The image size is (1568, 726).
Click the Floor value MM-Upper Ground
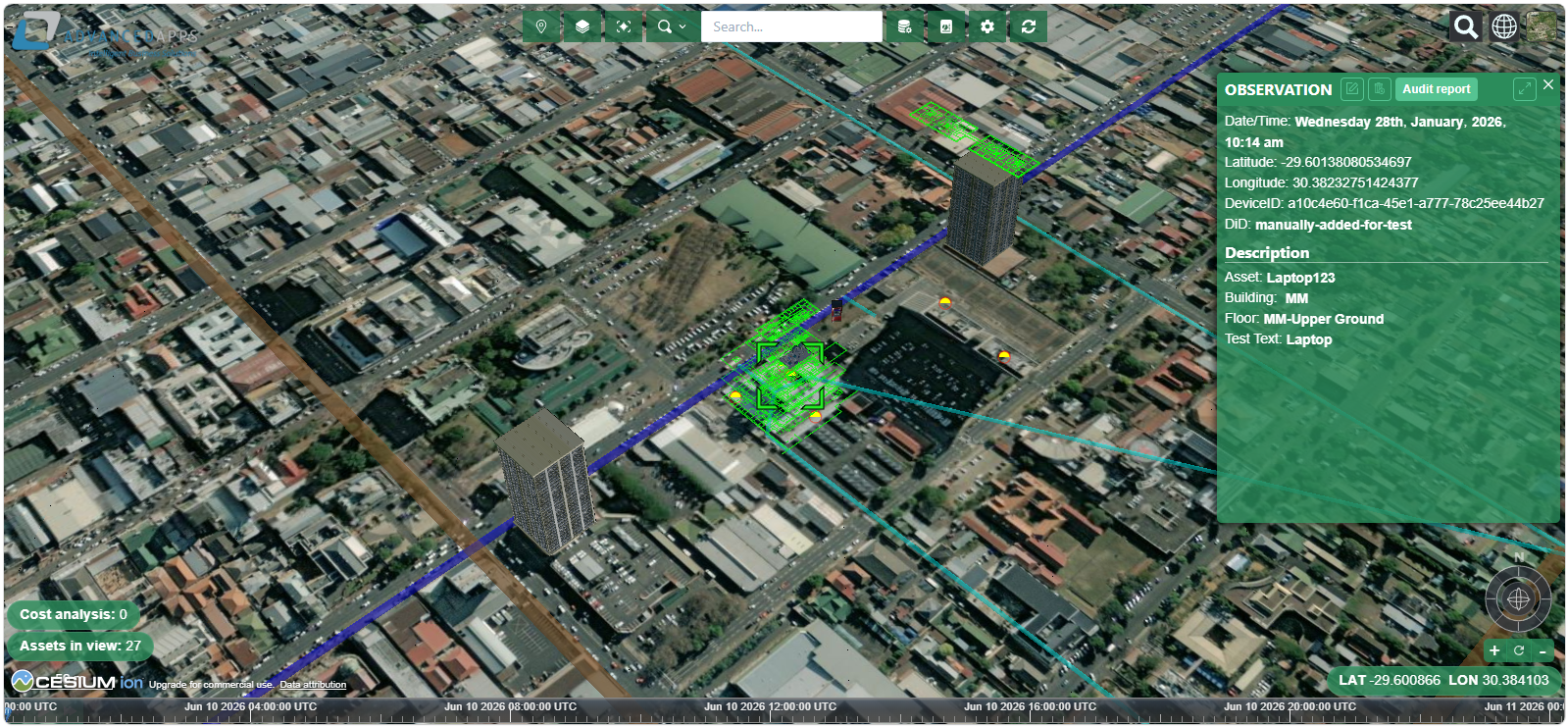(1324, 319)
